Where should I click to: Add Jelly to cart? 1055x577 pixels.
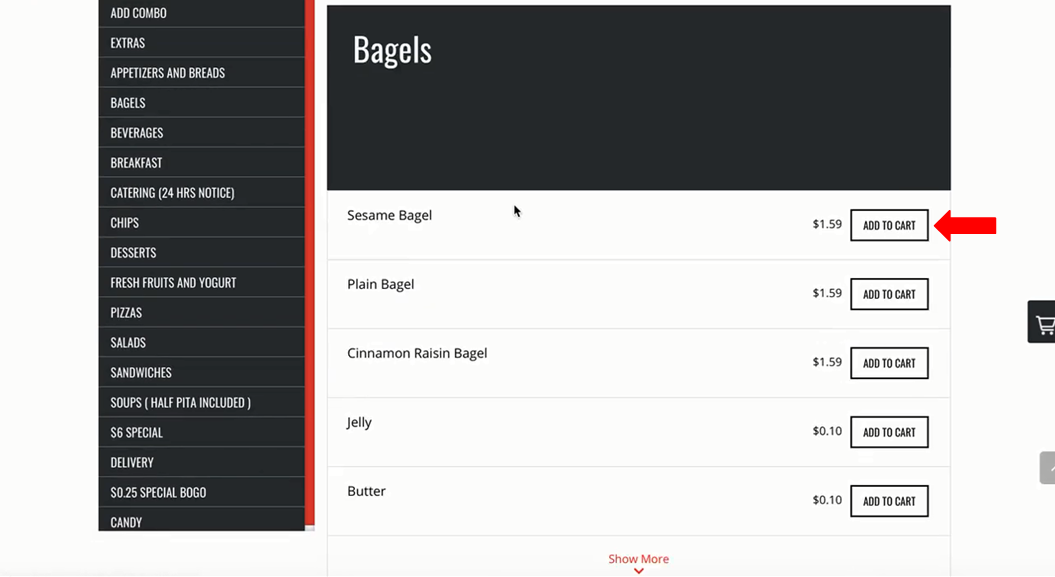[x=889, y=432]
